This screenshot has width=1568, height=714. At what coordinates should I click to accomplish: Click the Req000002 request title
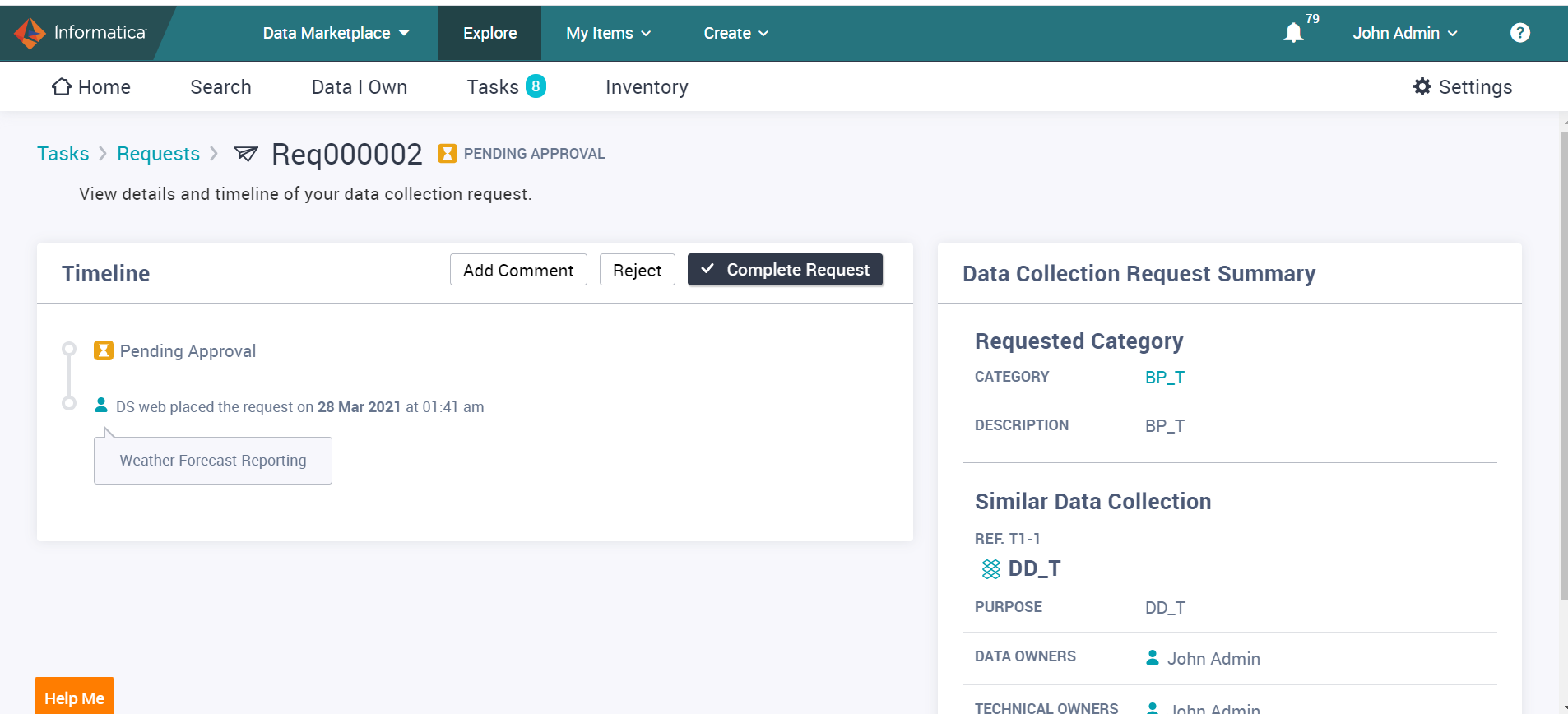pos(346,154)
